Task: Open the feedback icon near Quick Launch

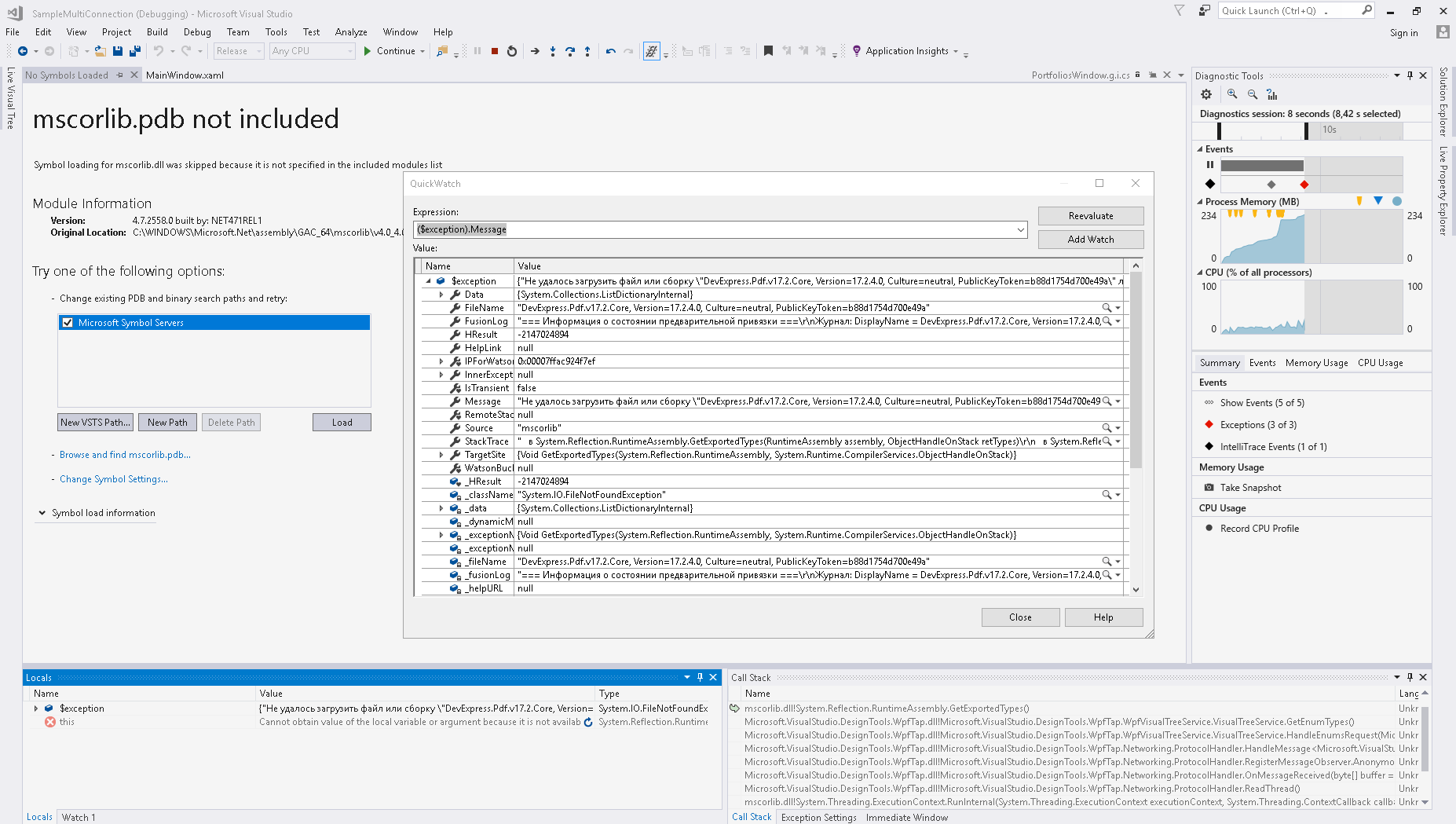Action: pyautogui.click(x=1204, y=10)
